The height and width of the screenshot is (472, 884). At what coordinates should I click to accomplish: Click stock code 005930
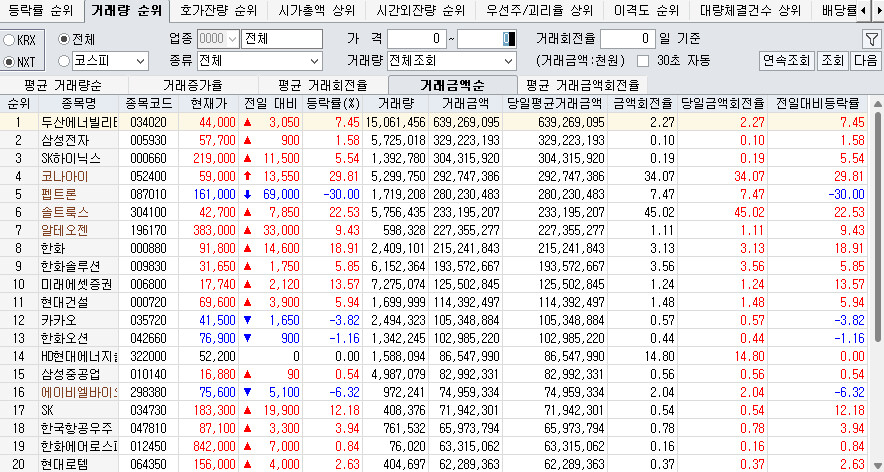pyautogui.click(x=148, y=140)
